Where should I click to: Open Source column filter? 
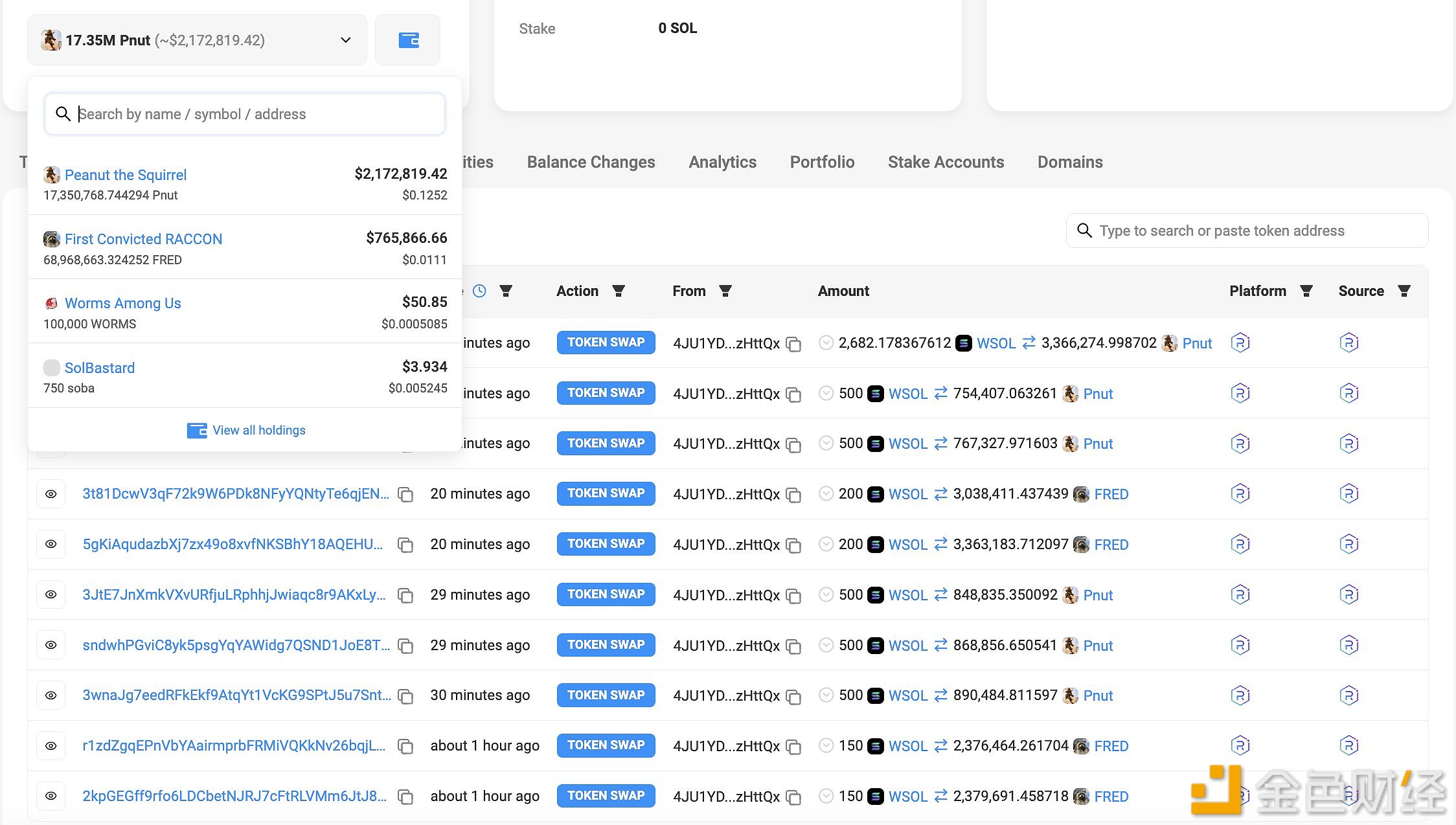click(1404, 291)
